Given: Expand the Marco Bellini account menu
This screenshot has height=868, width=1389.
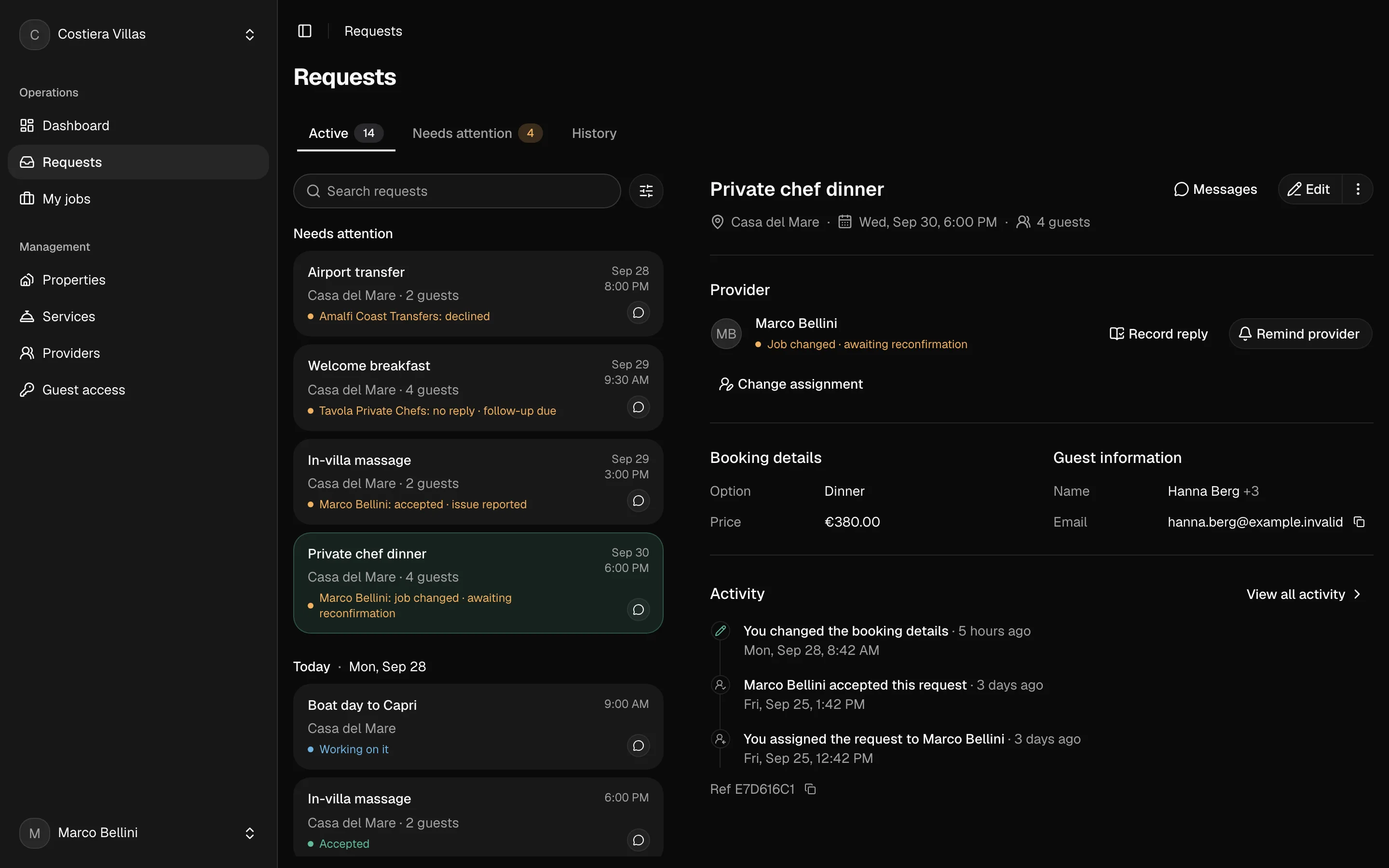Looking at the screenshot, I should [x=138, y=833].
